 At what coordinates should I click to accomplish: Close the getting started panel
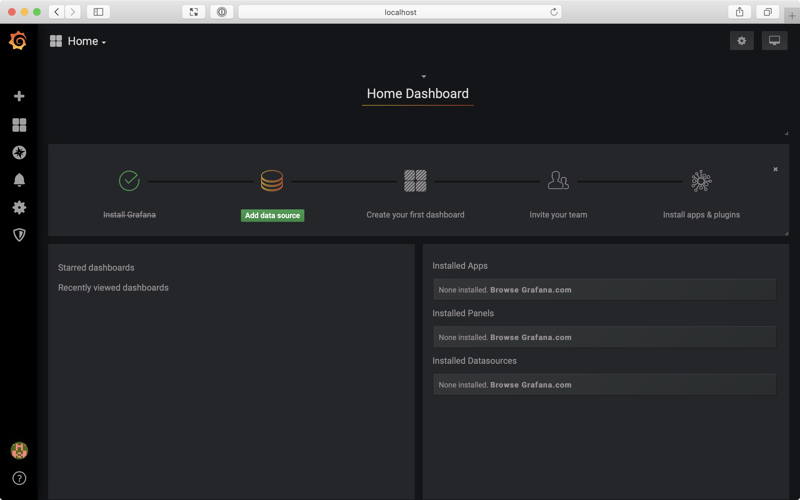pyautogui.click(x=775, y=169)
